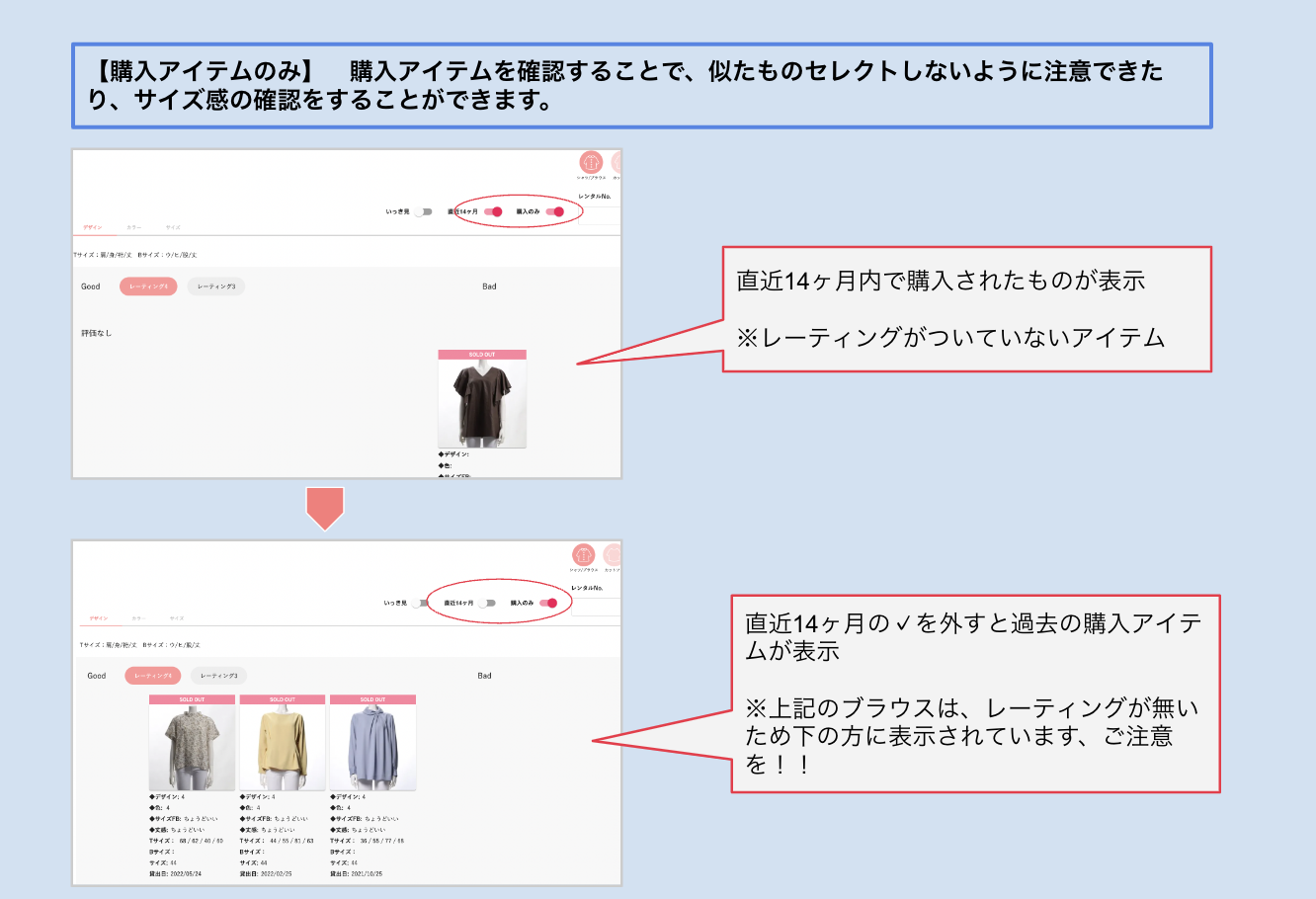Turn off 購入のみ switch in upper panel
Image resolution: width=1316 pixels, height=899 pixels.
click(554, 211)
